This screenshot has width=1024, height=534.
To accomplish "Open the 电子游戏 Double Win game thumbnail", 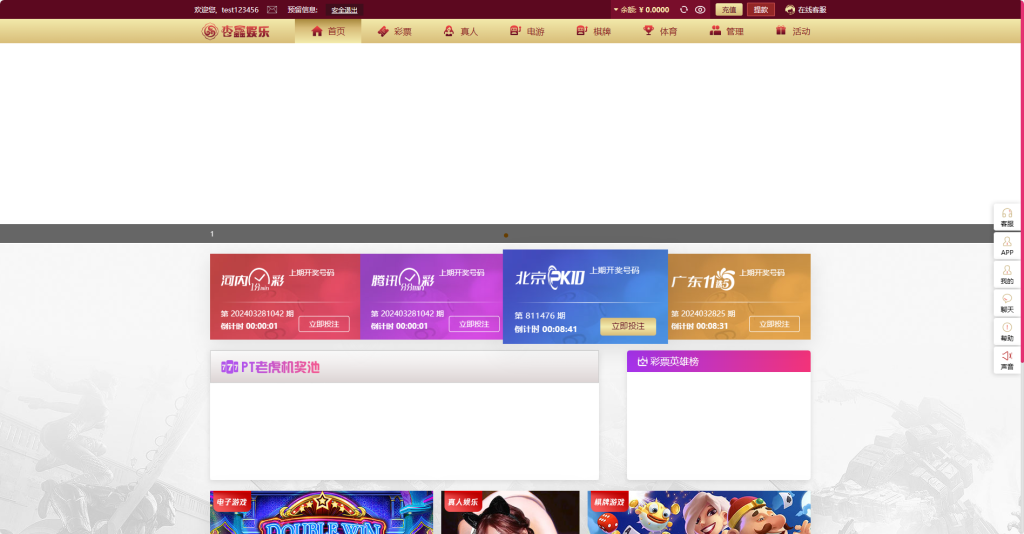I will coord(321,513).
